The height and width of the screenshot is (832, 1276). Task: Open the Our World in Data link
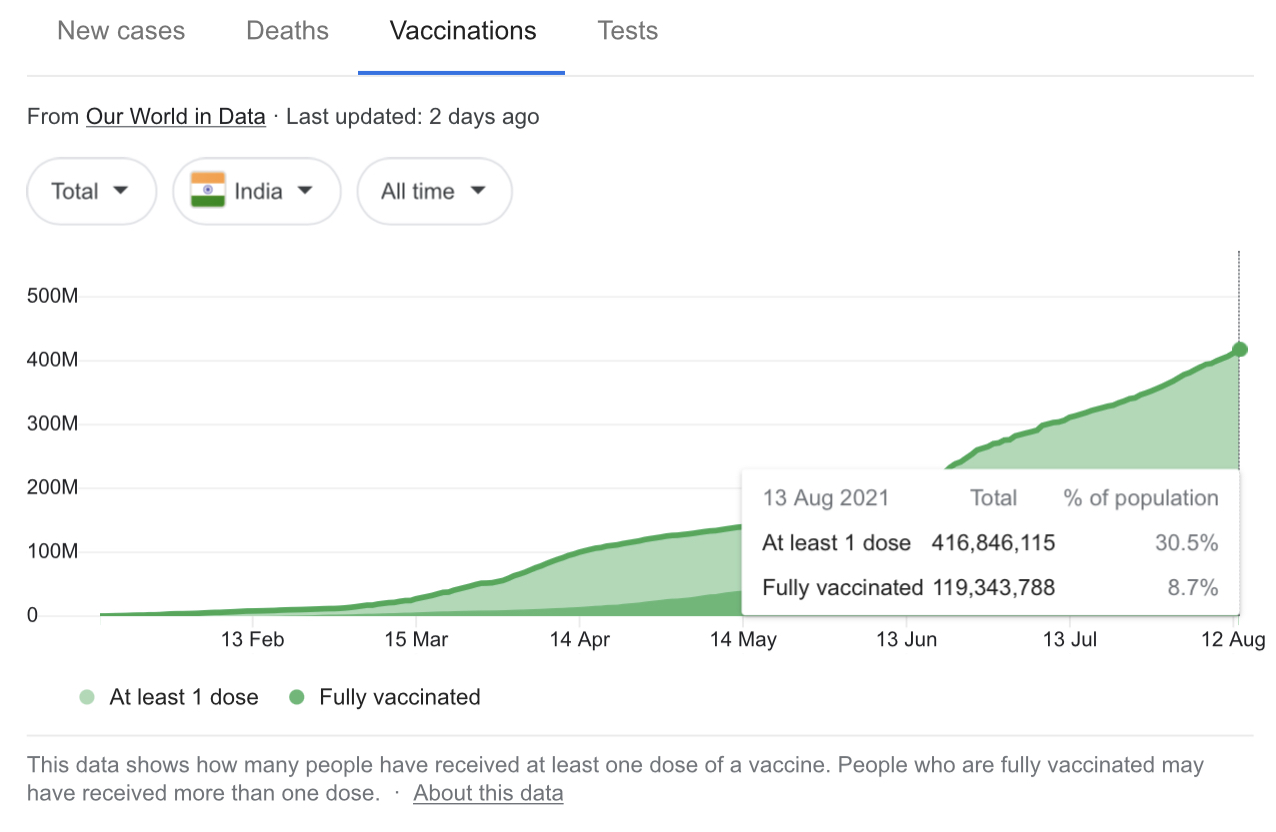[176, 117]
